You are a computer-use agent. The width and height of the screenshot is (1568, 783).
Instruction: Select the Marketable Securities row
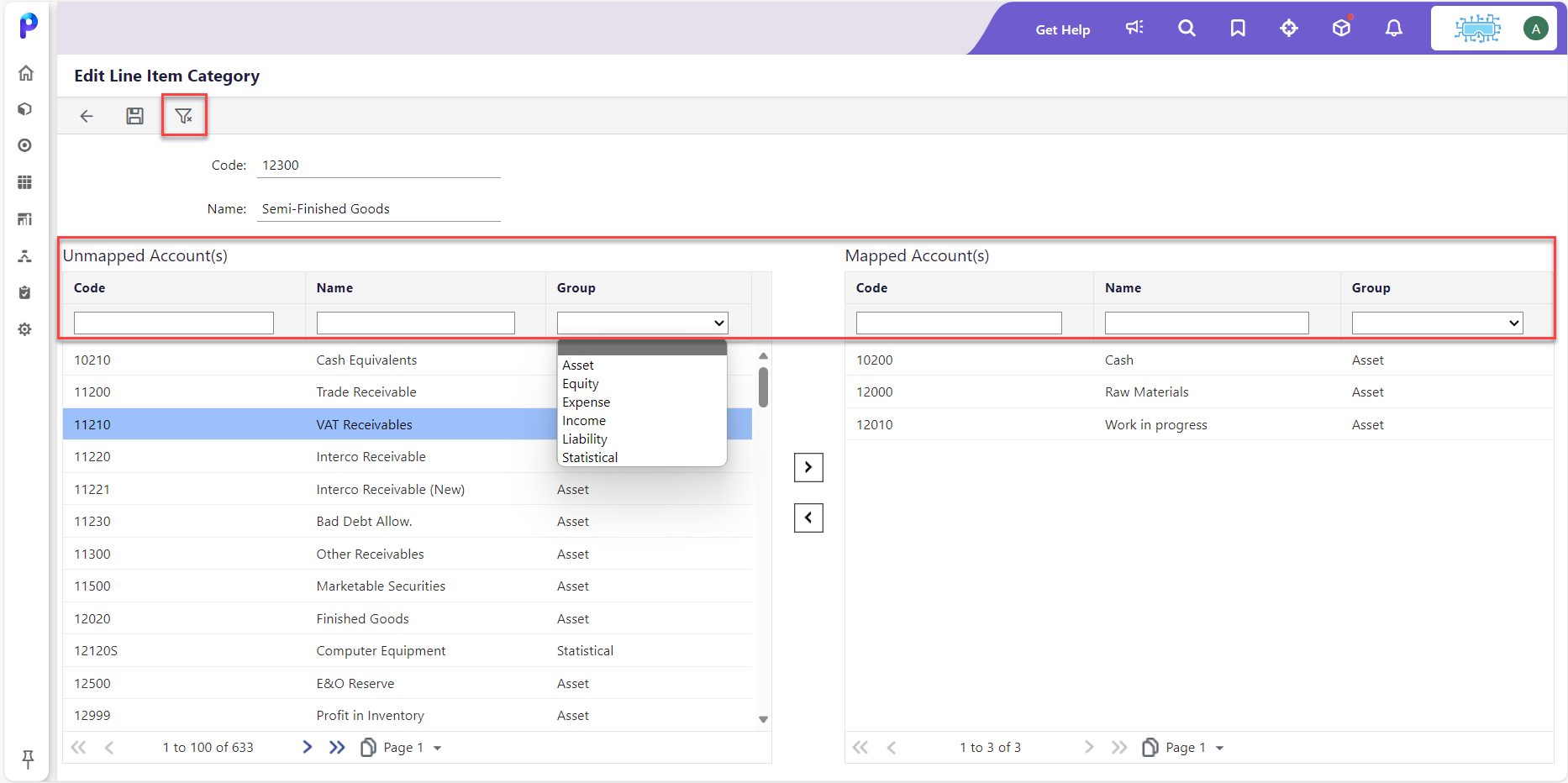(x=408, y=586)
